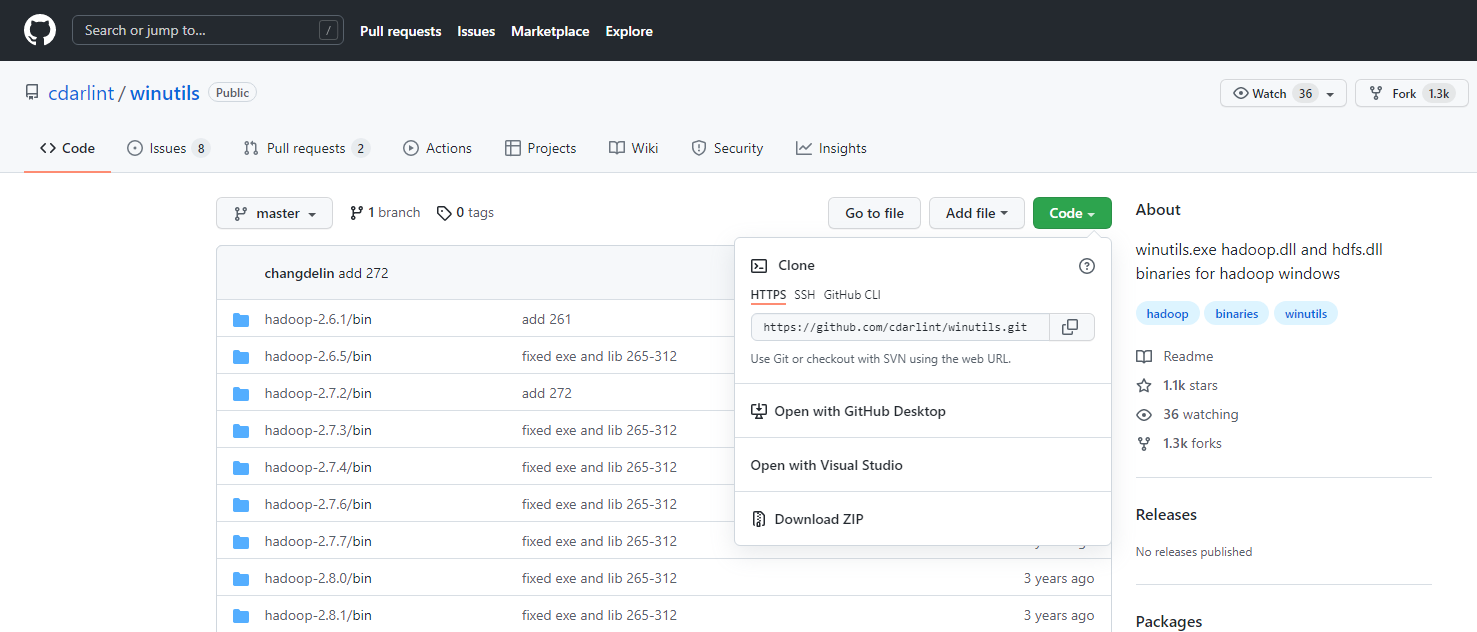The width and height of the screenshot is (1477, 632).
Task: Switch to the Issues tab
Action: (168, 148)
